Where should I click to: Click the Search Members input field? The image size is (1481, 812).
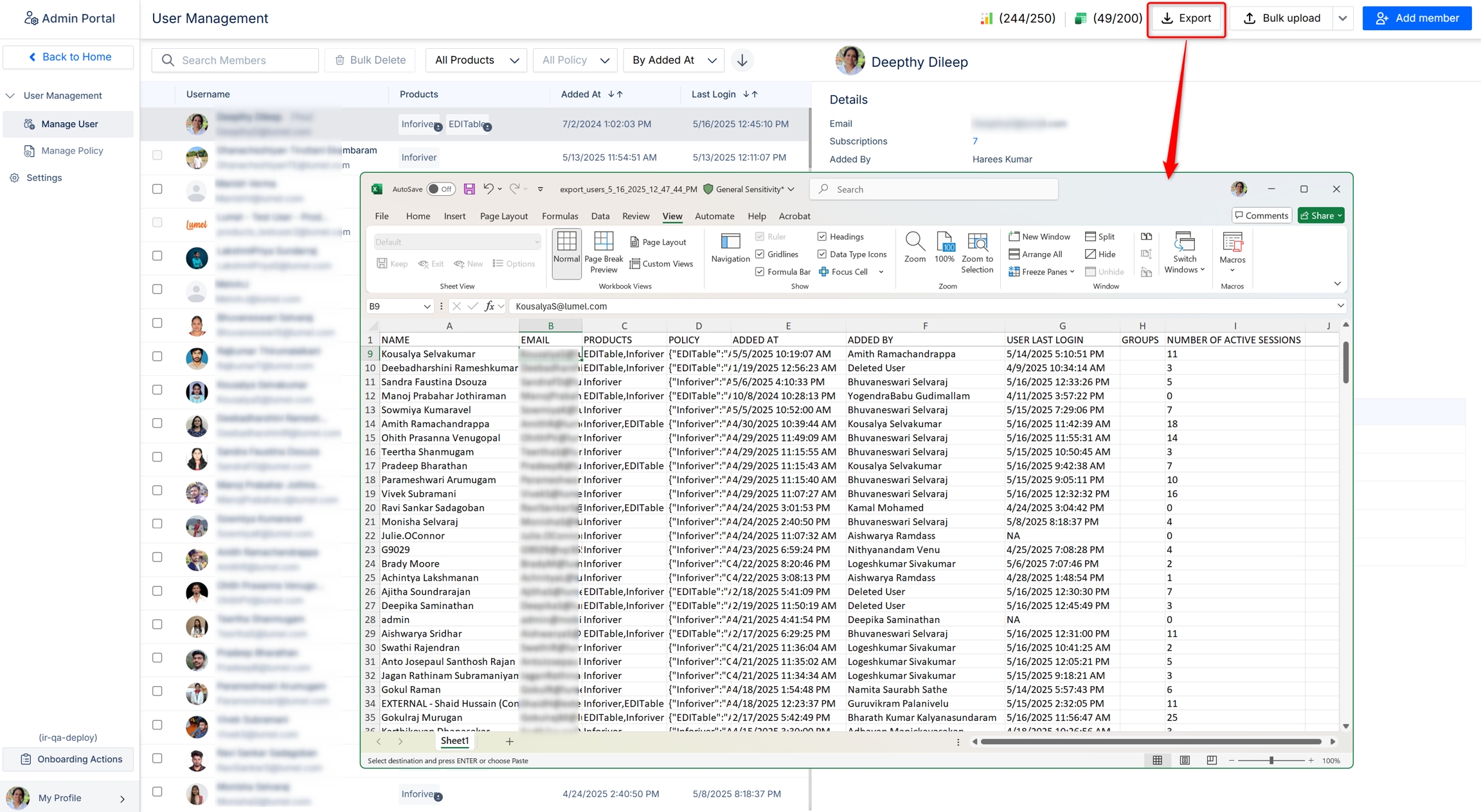click(235, 60)
